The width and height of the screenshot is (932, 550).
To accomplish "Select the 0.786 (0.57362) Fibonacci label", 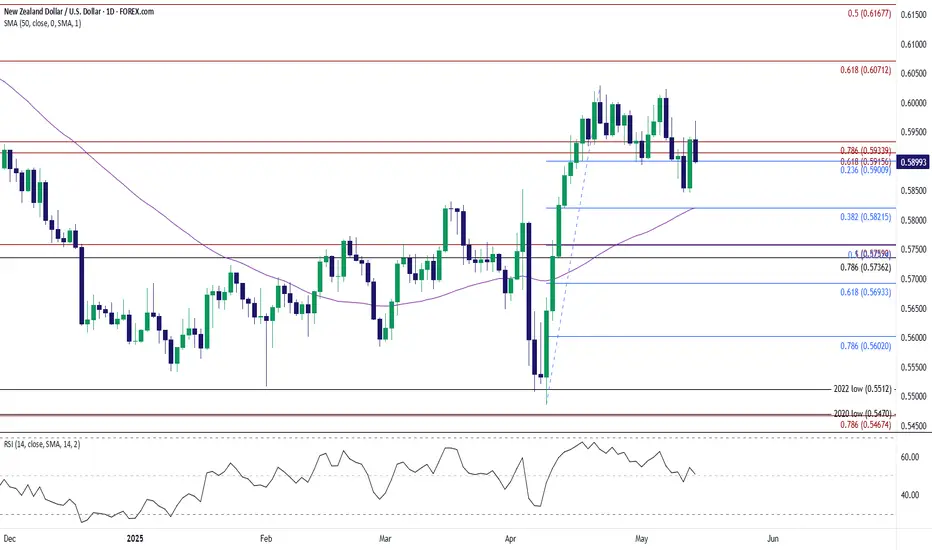I will point(865,268).
